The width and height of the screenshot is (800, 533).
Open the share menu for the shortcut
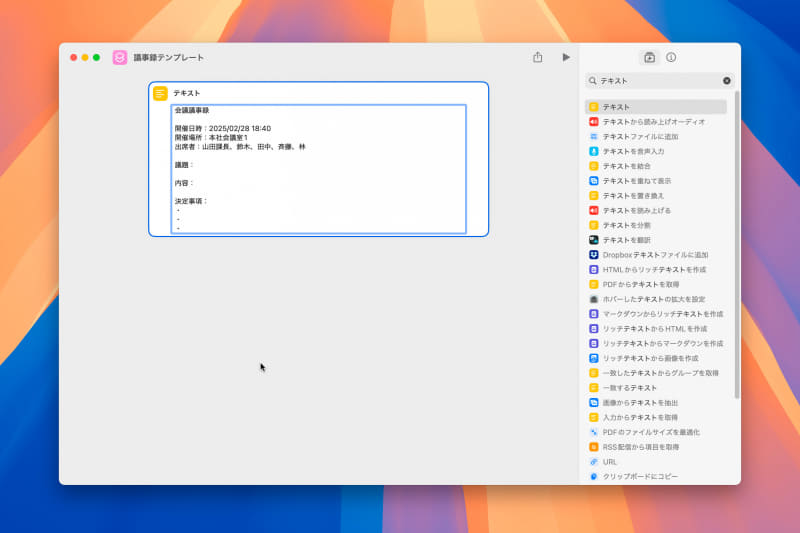point(538,57)
